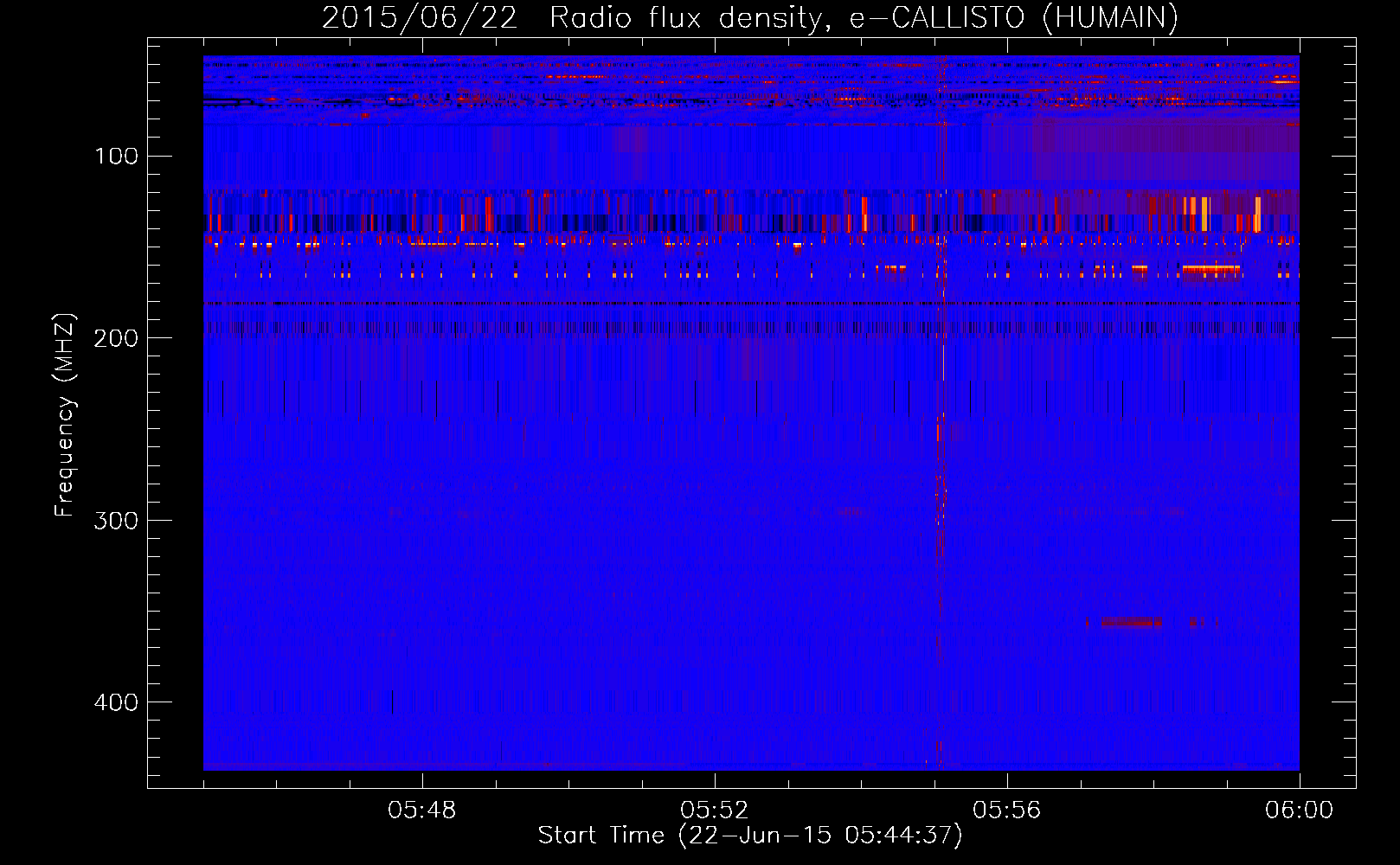Click the 'Frequency (MHZ)' axis label
Image resolution: width=1400 pixels, height=865 pixels.
(65, 415)
